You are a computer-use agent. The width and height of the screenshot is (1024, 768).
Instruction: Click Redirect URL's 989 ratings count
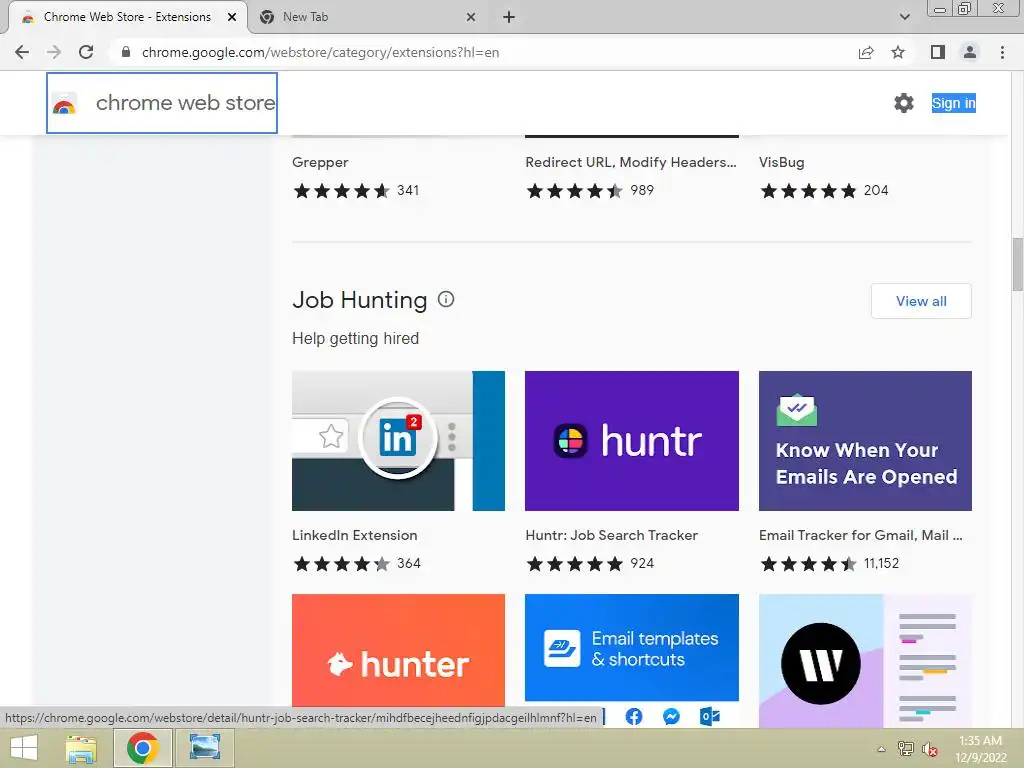click(x=642, y=190)
